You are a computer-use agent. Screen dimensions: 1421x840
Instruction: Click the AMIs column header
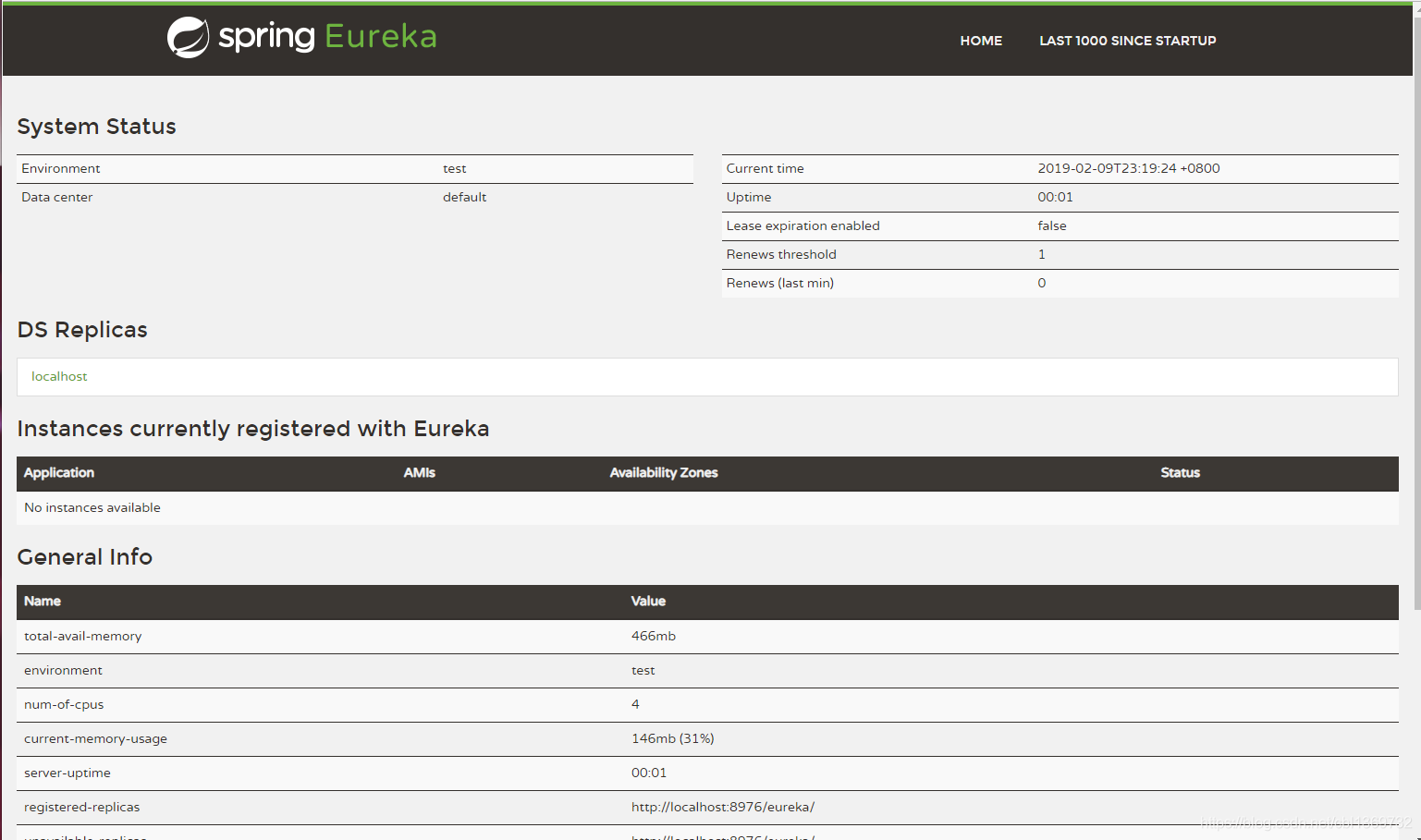tap(419, 473)
